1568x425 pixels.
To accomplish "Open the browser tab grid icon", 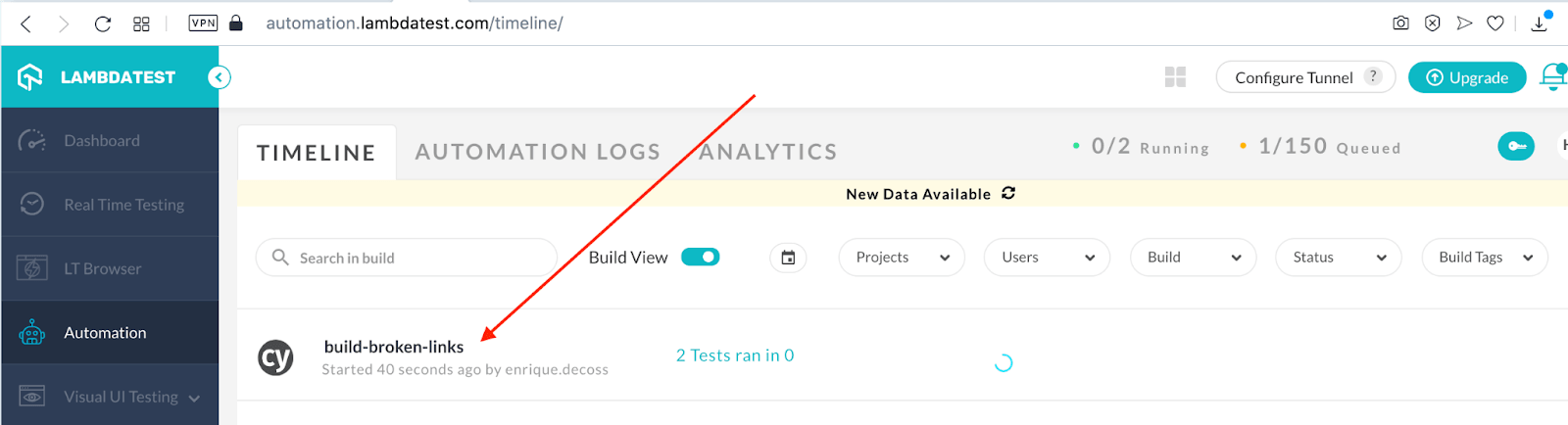I will [141, 24].
